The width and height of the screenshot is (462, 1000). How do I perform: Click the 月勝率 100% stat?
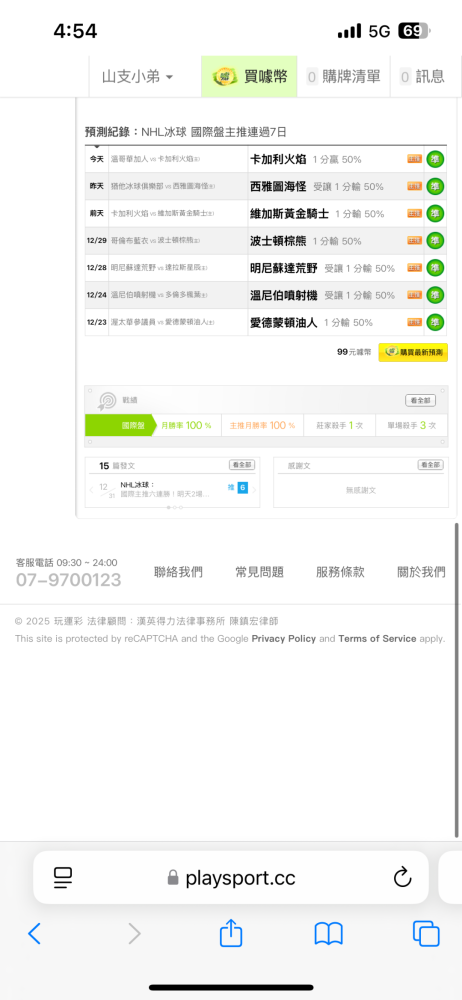click(186, 425)
